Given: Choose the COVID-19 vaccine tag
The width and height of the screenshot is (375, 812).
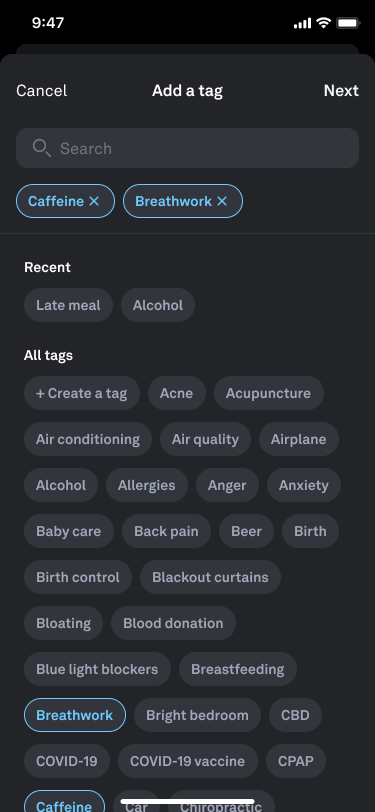Looking at the screenshot, I should pyautogui.click(x=188, y=761).
